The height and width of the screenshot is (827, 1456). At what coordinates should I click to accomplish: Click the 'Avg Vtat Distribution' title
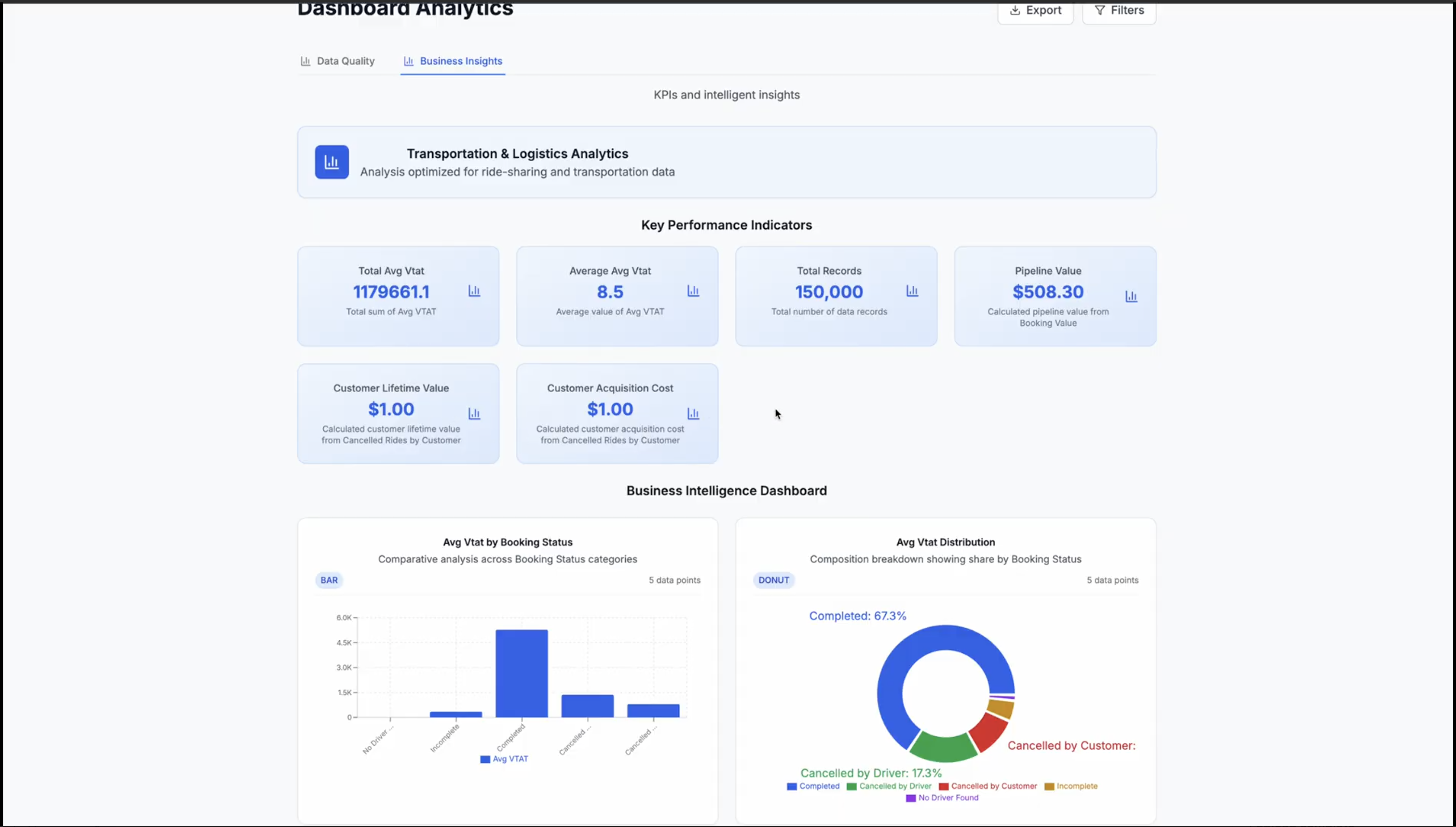point(945,542)
